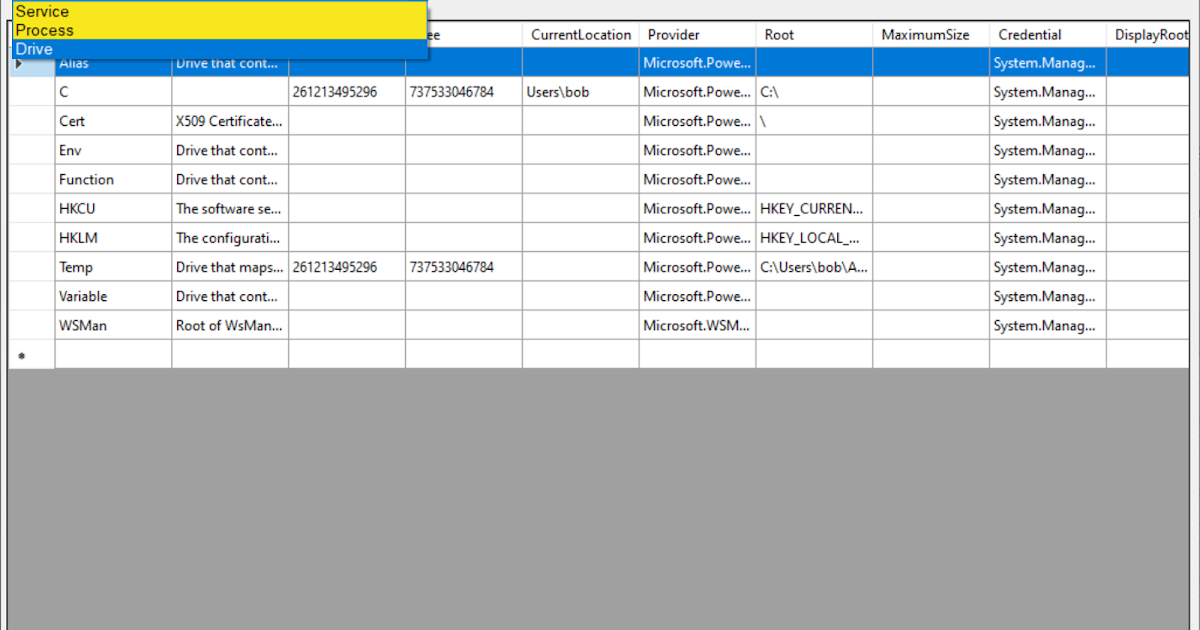Sort by the MaximumSize column header
Screen dimensions: 1200x630
pos(929,34)
